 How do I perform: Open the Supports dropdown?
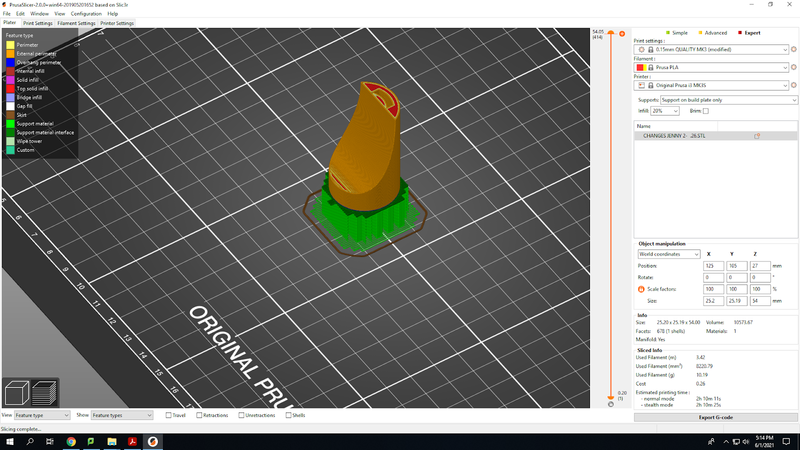[729, 100]
